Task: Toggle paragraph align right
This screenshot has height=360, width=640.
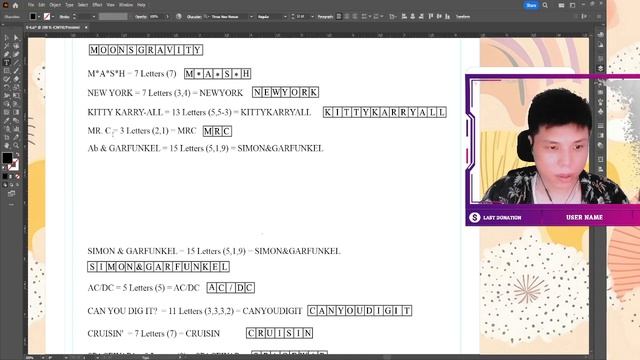Action: pos(354,17)
